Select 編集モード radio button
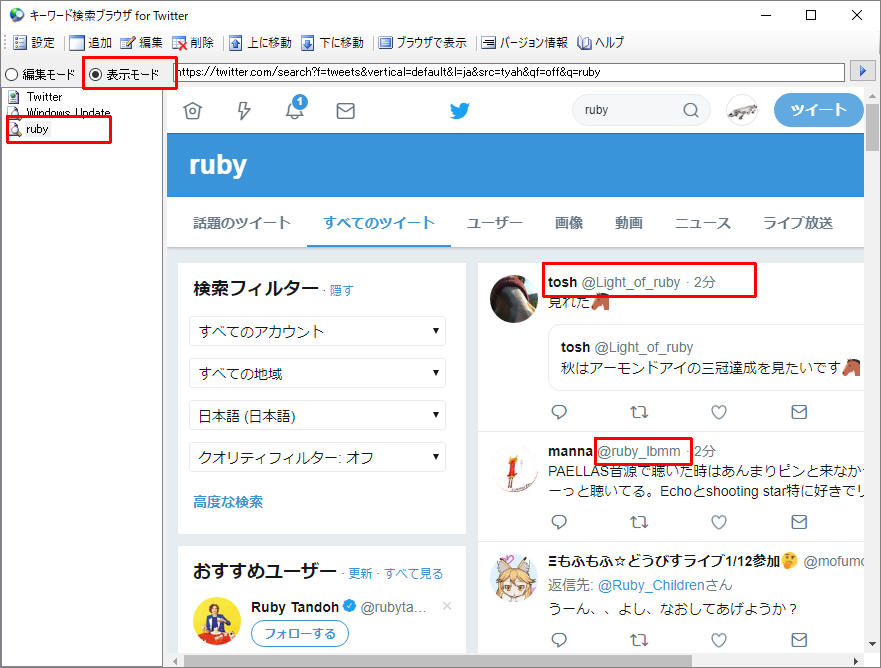 click(40, 74)
